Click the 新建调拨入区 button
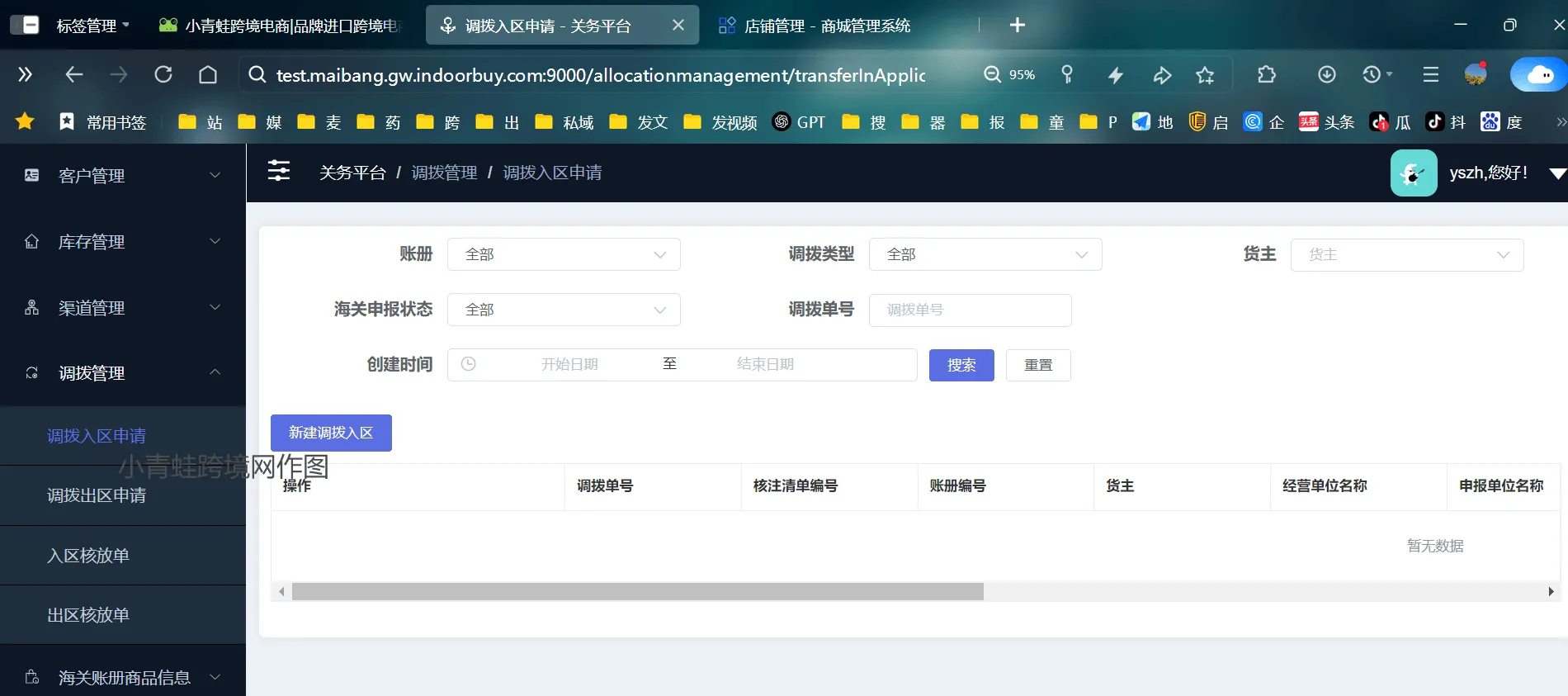This screenshot has height=696, width=1568. tap(331, 433)
